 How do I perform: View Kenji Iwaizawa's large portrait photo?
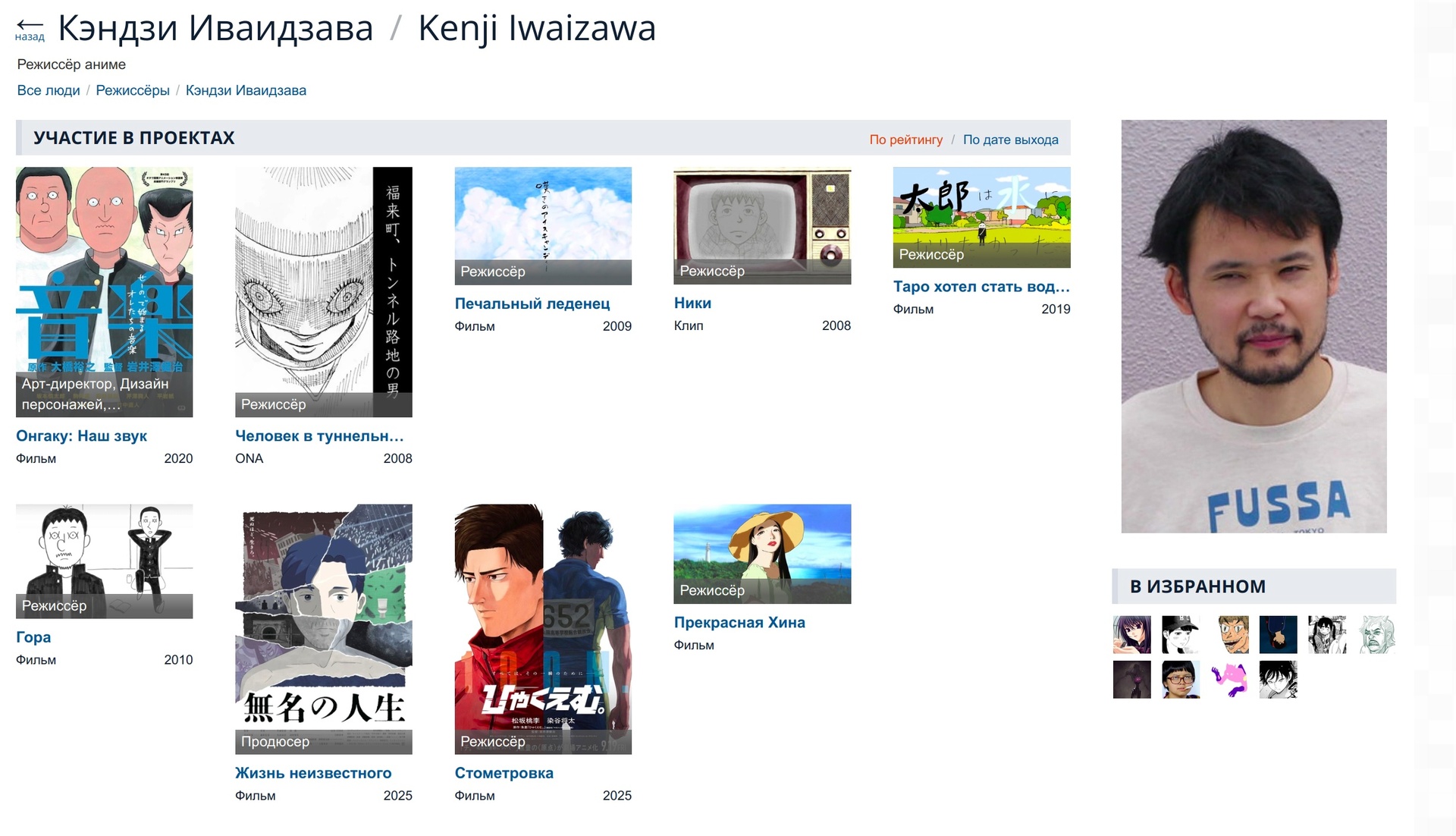pyautogui.click(x=1254, y=326)
